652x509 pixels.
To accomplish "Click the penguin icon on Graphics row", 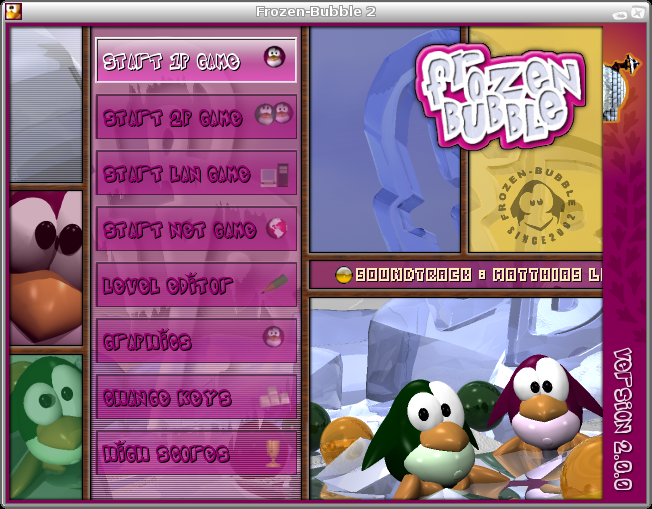I will pyautogui.click(x=274, y=337).
